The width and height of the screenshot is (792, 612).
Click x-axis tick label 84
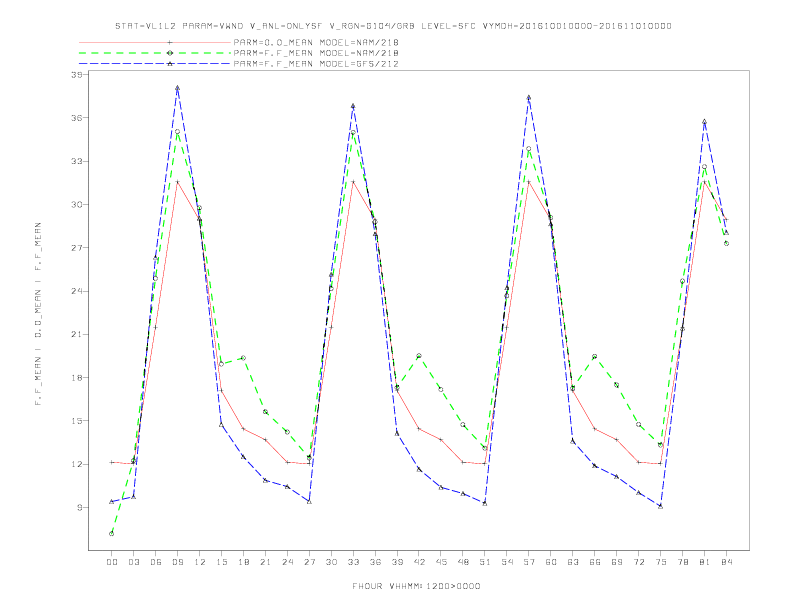726,562
